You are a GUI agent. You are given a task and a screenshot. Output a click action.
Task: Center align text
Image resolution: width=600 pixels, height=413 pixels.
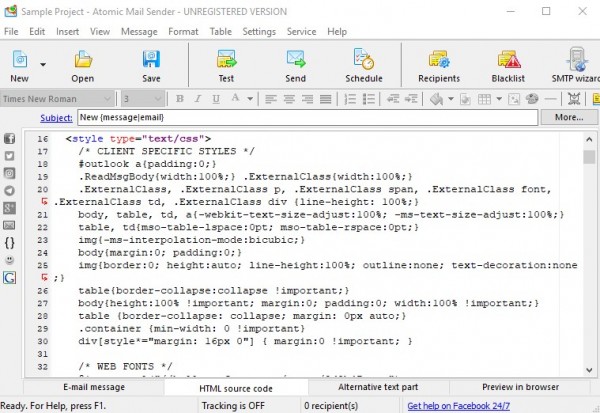coord(289,99)
